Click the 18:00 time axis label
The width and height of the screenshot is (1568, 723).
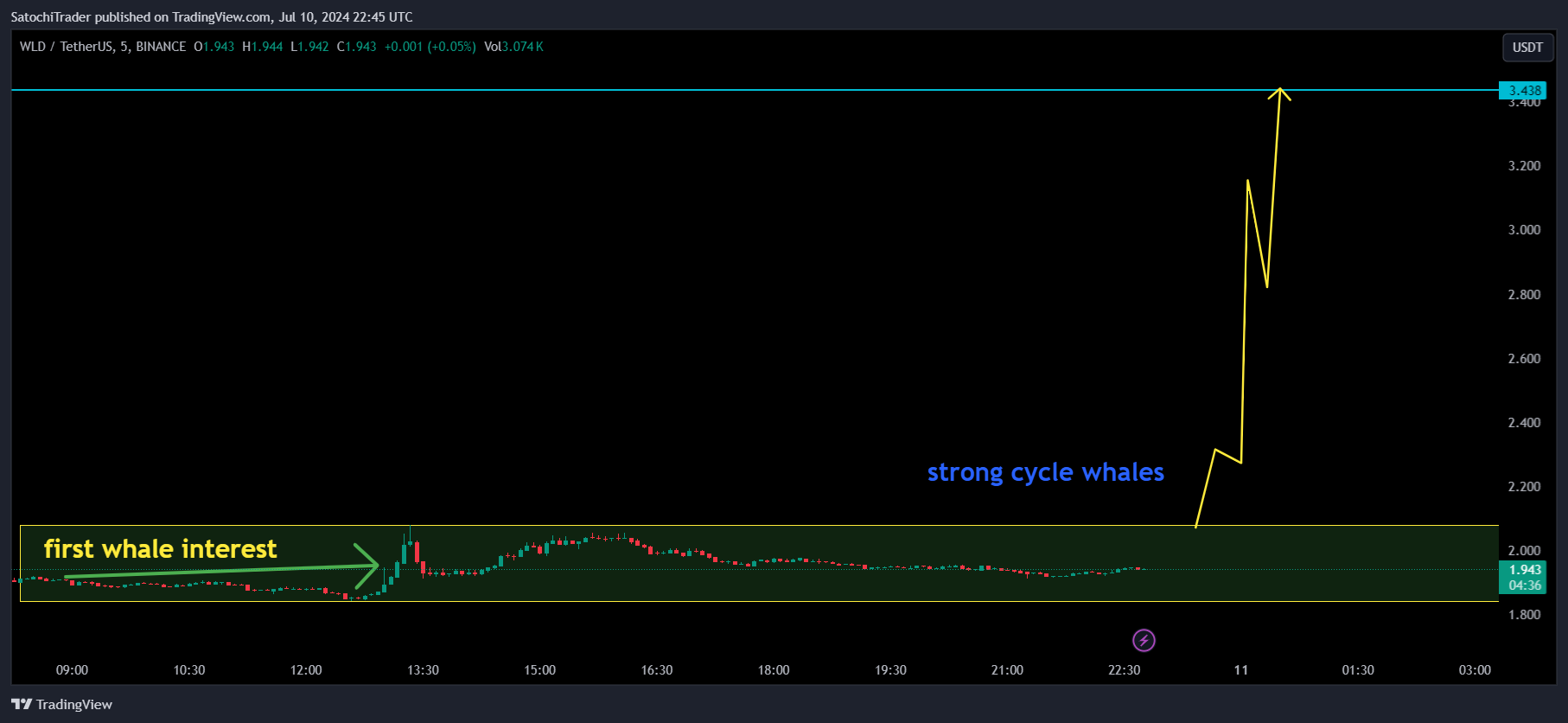pyautogui.click(x=774, y=670)
